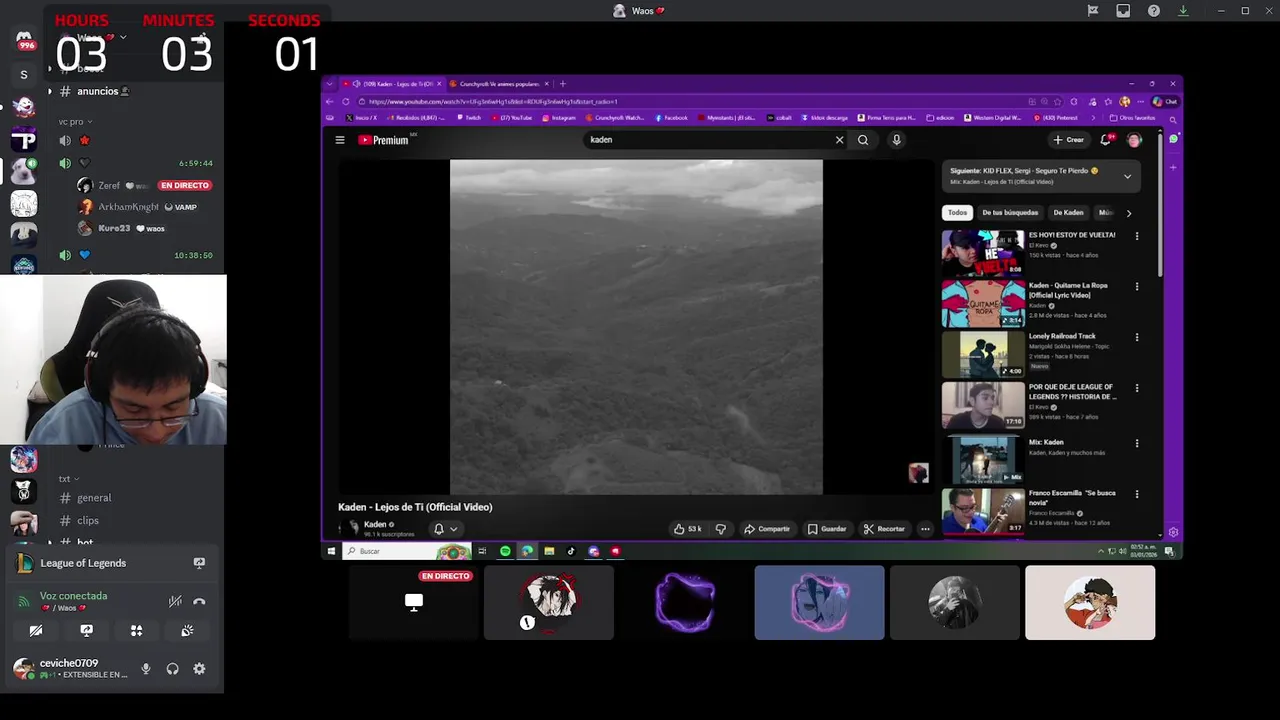Open a new browser tab
Image resolution: width=1280 pixels, height=720 pixels.
coord(562,84)
